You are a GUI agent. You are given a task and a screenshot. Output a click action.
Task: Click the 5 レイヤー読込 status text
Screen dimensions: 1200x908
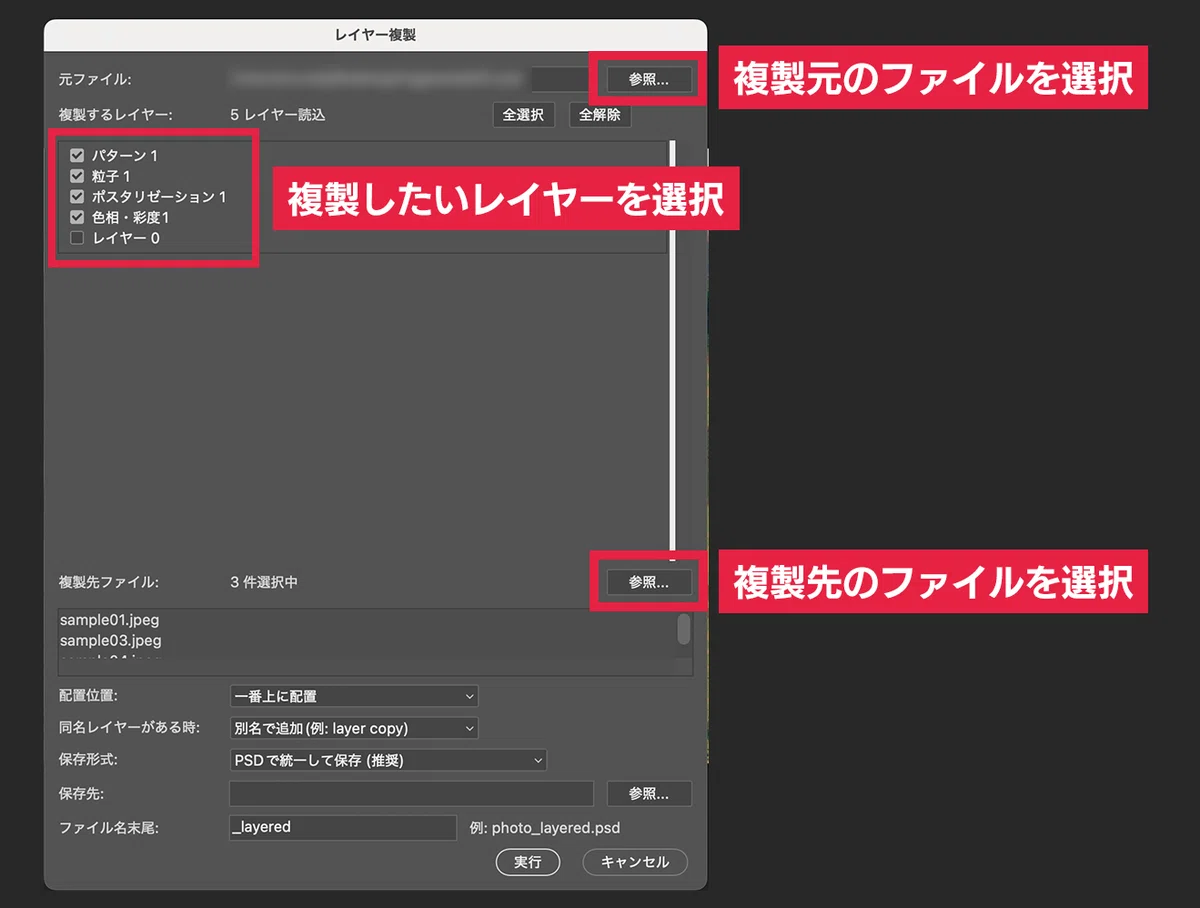pyautogui.click(x=278, y=115)
